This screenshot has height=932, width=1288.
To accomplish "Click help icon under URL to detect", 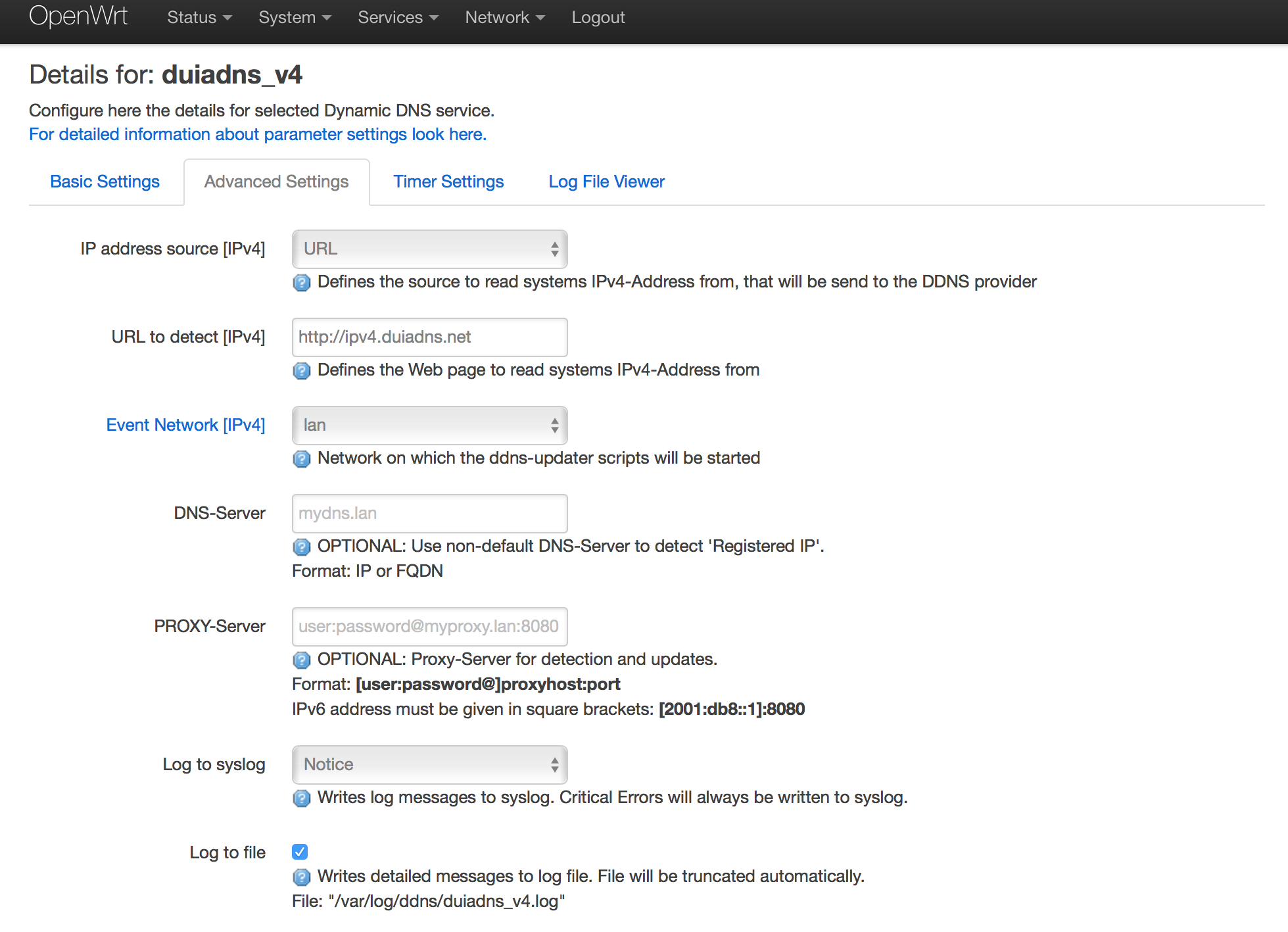I will pos(302,371).
